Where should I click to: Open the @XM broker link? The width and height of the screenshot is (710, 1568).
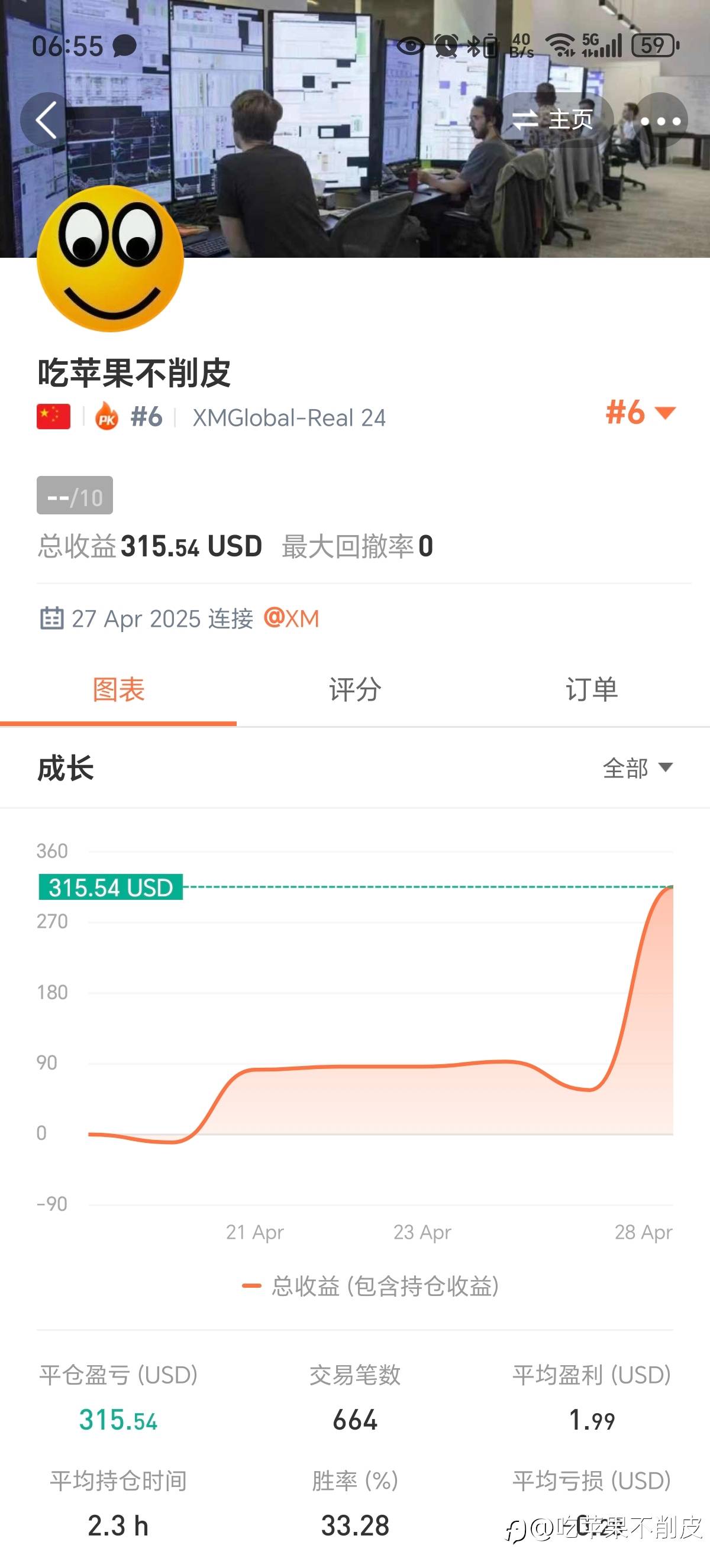point(292,618)
